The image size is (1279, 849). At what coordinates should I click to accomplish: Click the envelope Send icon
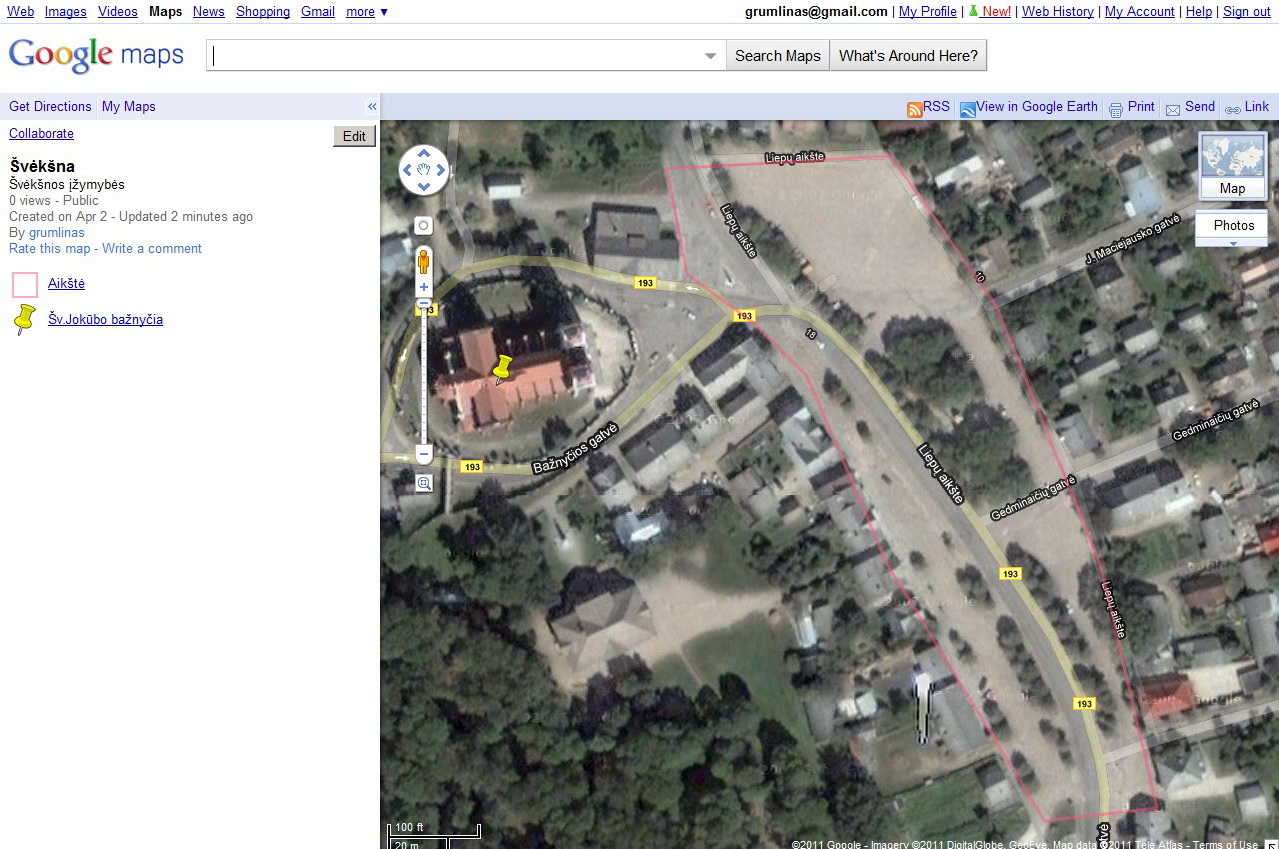pos(1173,109)
